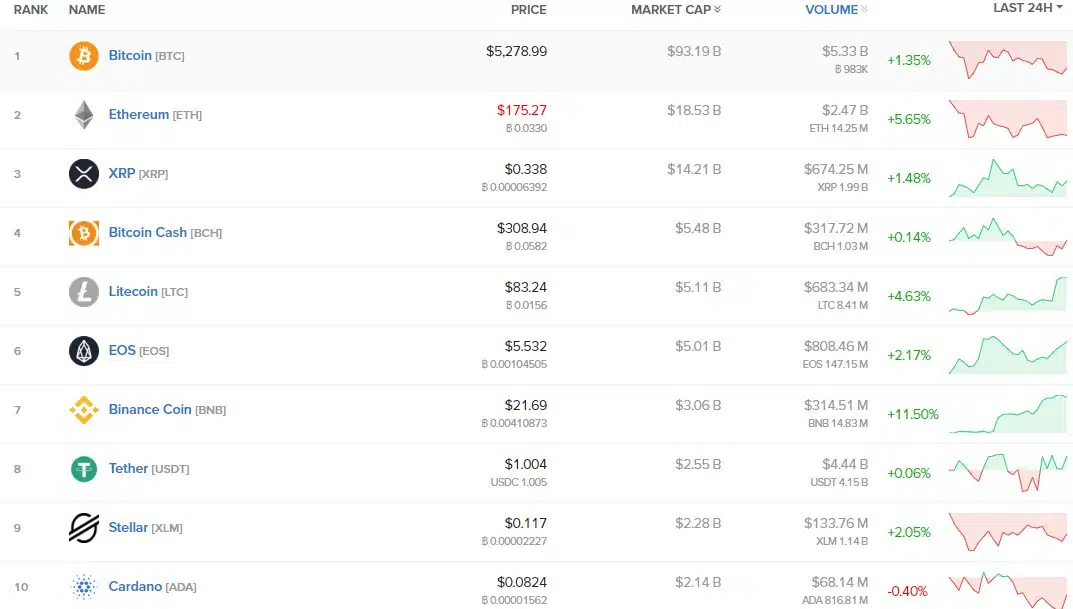Open the Bitcoin Cash [BCH] link
1073x609 pixels.
coord(165,233)
